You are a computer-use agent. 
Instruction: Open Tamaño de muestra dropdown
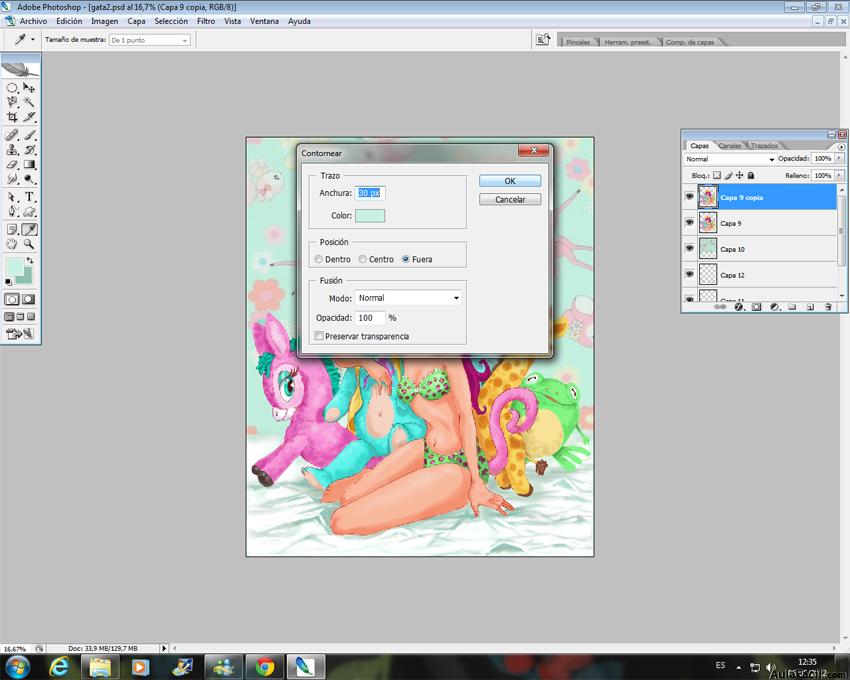150,40
